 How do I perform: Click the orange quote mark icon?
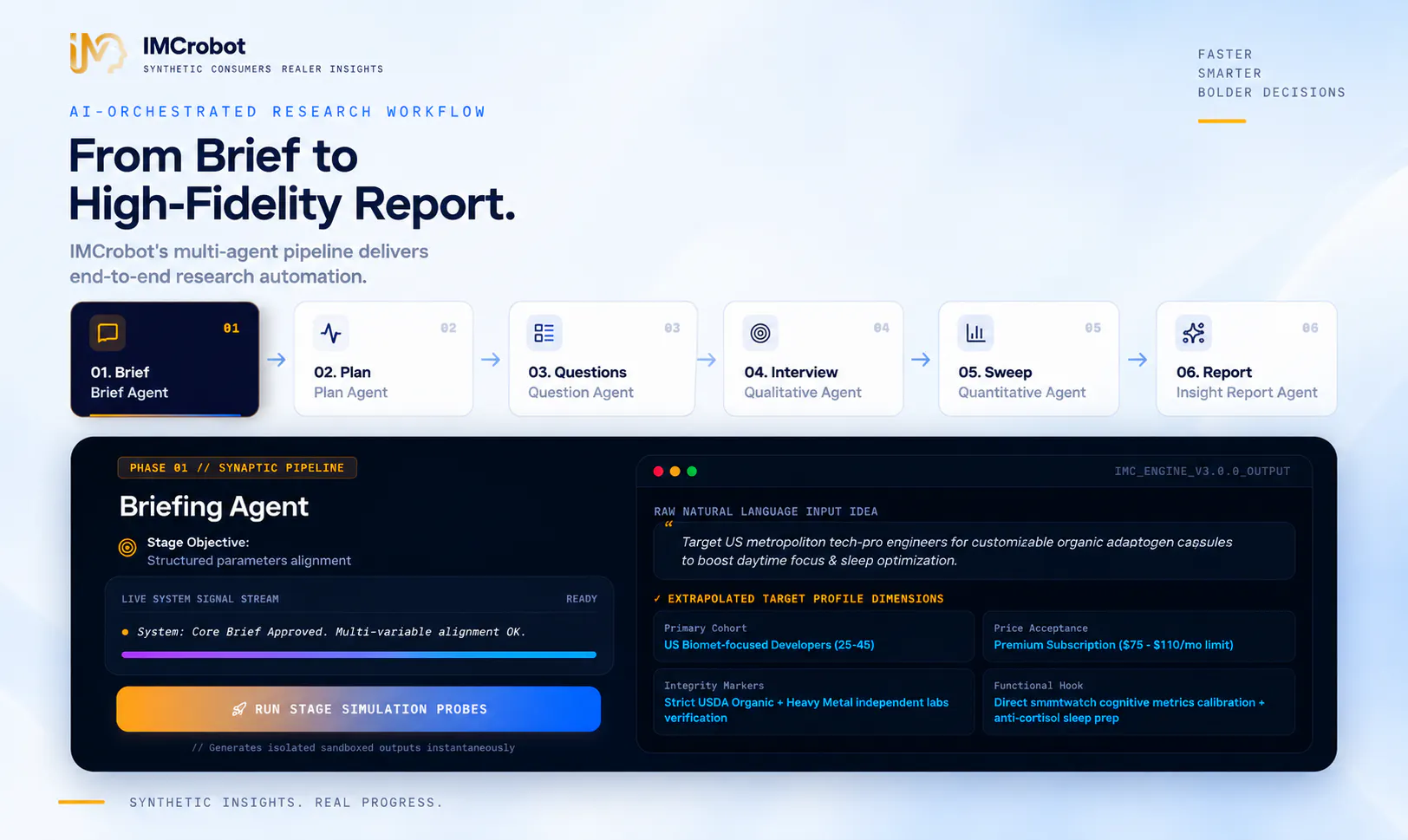click(668, 524)
